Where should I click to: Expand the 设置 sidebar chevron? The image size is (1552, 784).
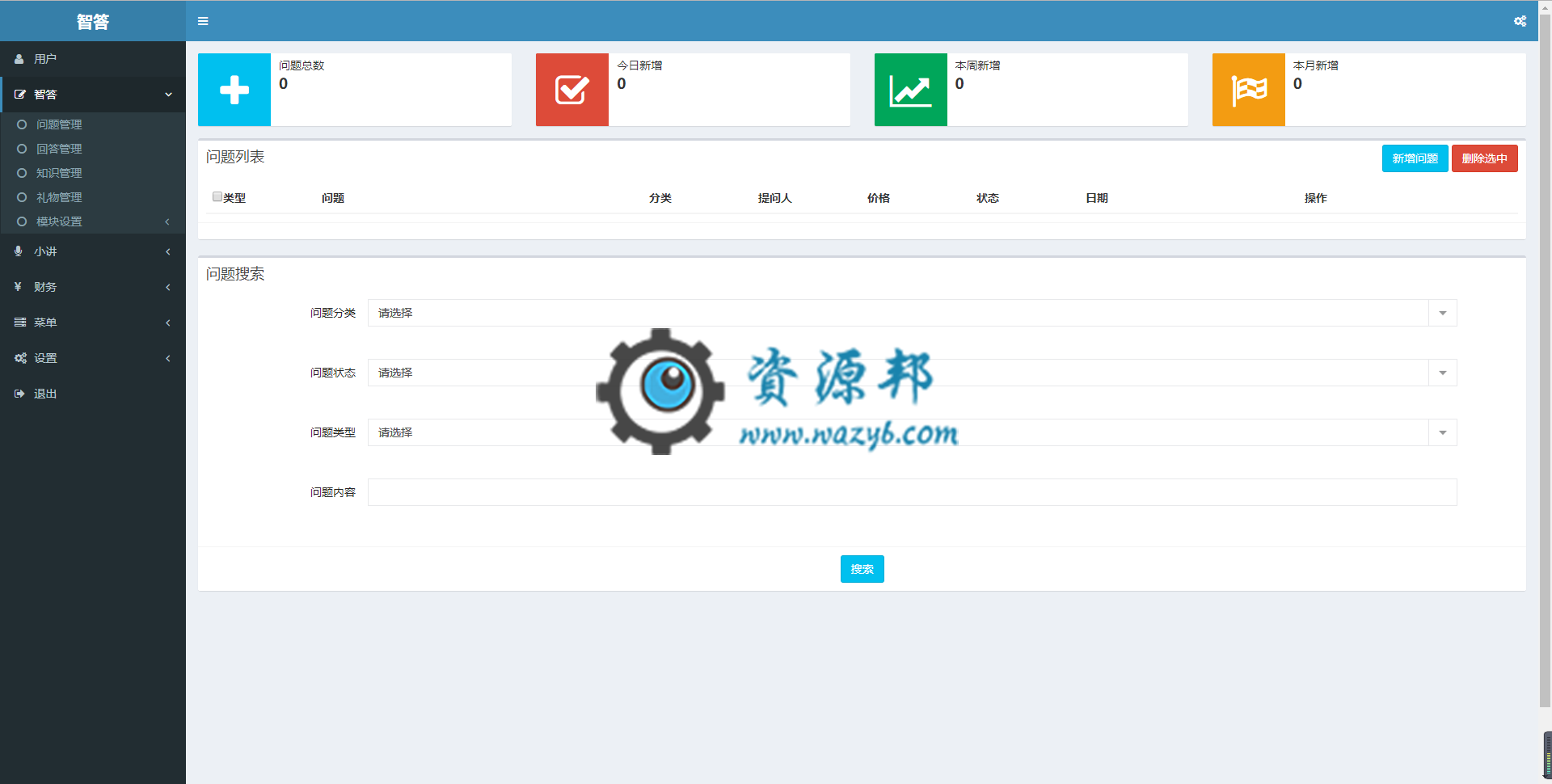pyautogui.click(x=167, y=358)
